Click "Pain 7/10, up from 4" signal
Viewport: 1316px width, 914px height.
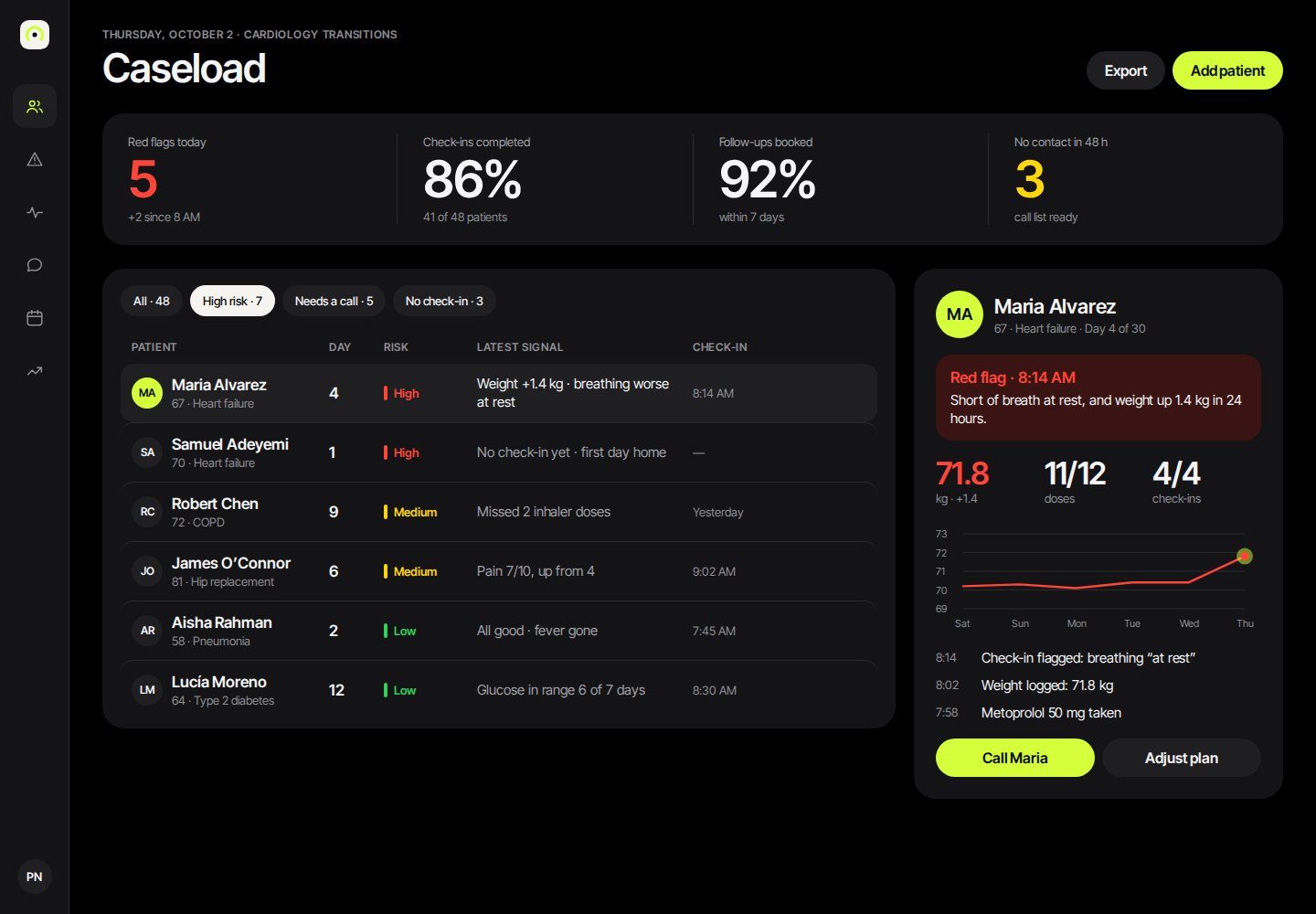click(x=536, y=571)
